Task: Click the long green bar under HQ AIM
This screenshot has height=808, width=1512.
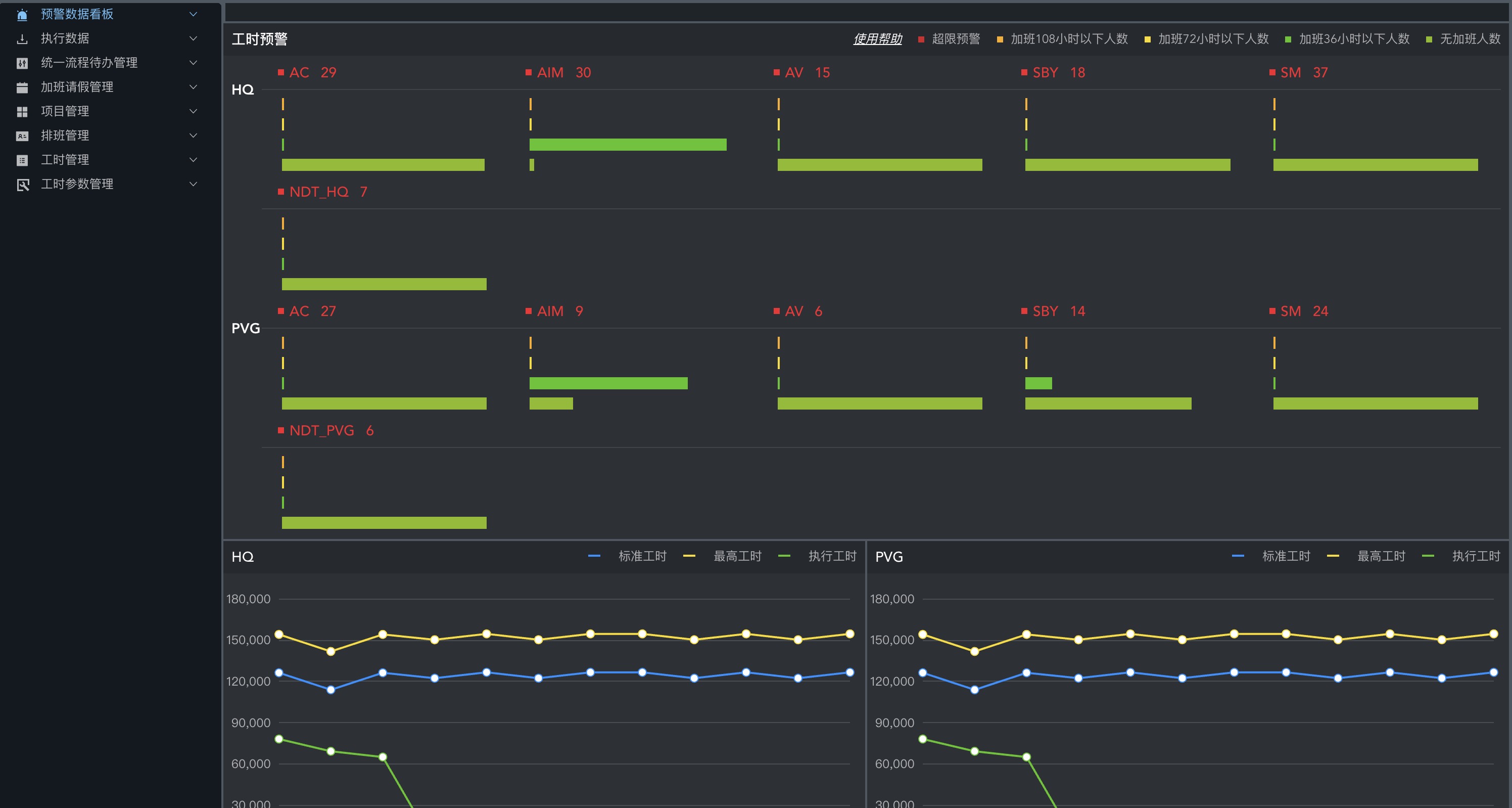Action: (628, 145)
